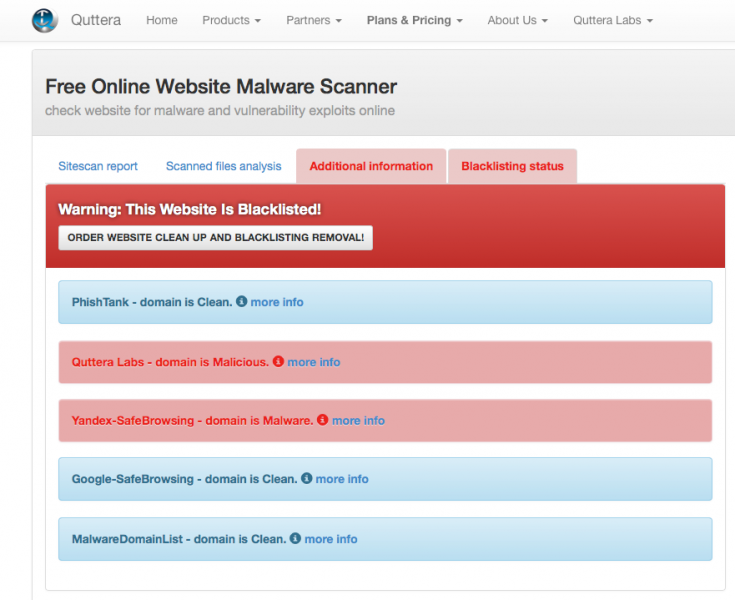The width and height of the screenshot is (735, 600).
Task: Open the Scanned files analysis tab
Action: click(x=224, y=166)
